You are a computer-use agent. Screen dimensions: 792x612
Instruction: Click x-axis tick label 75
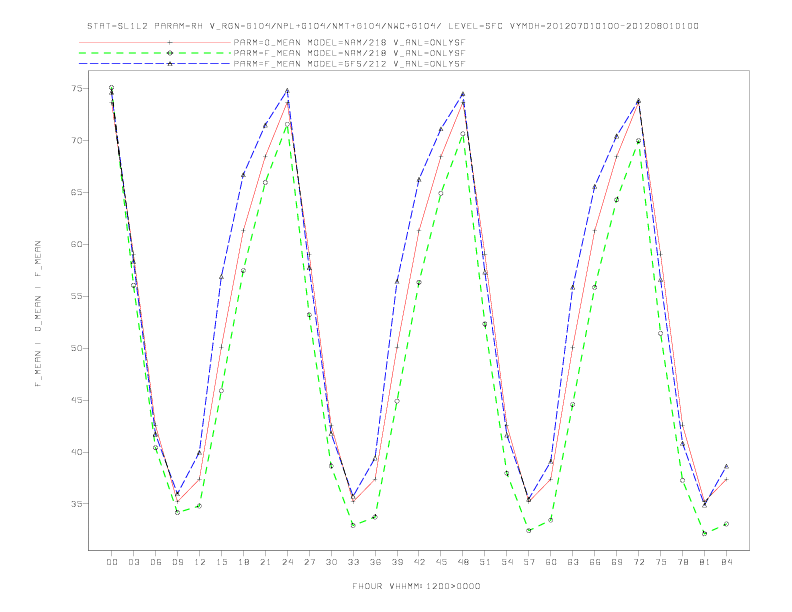click(661, 562)
